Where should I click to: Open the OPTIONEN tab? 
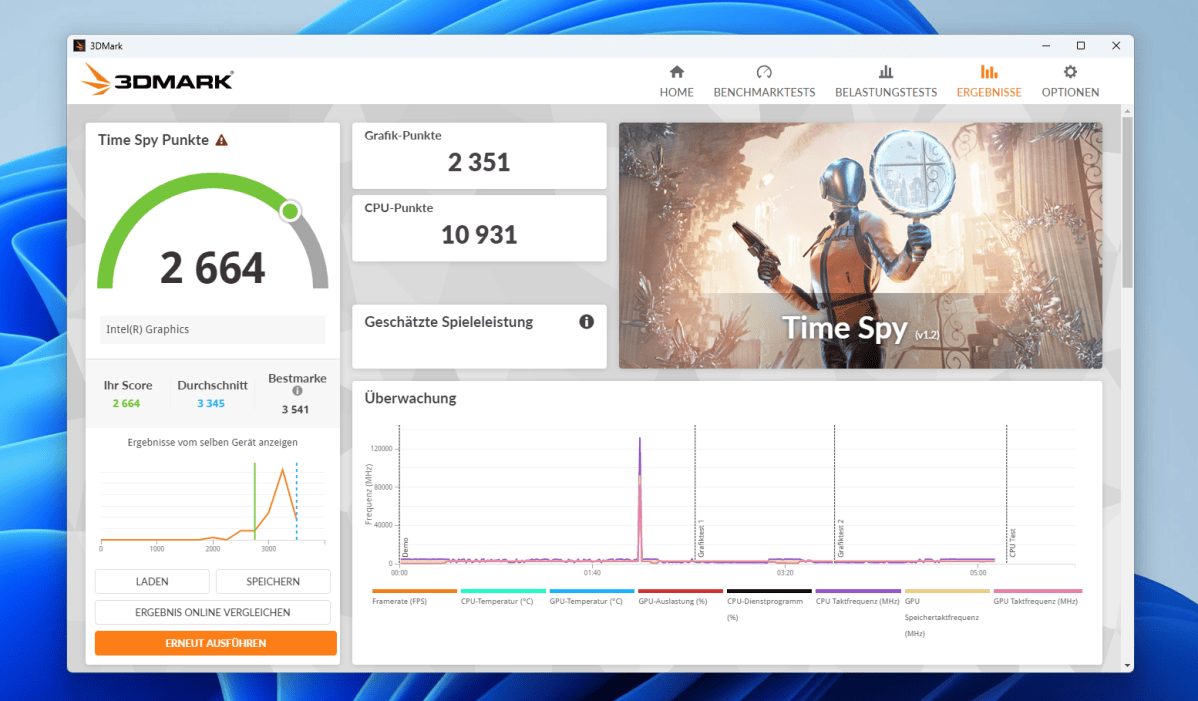click(x=1070, y=82)
